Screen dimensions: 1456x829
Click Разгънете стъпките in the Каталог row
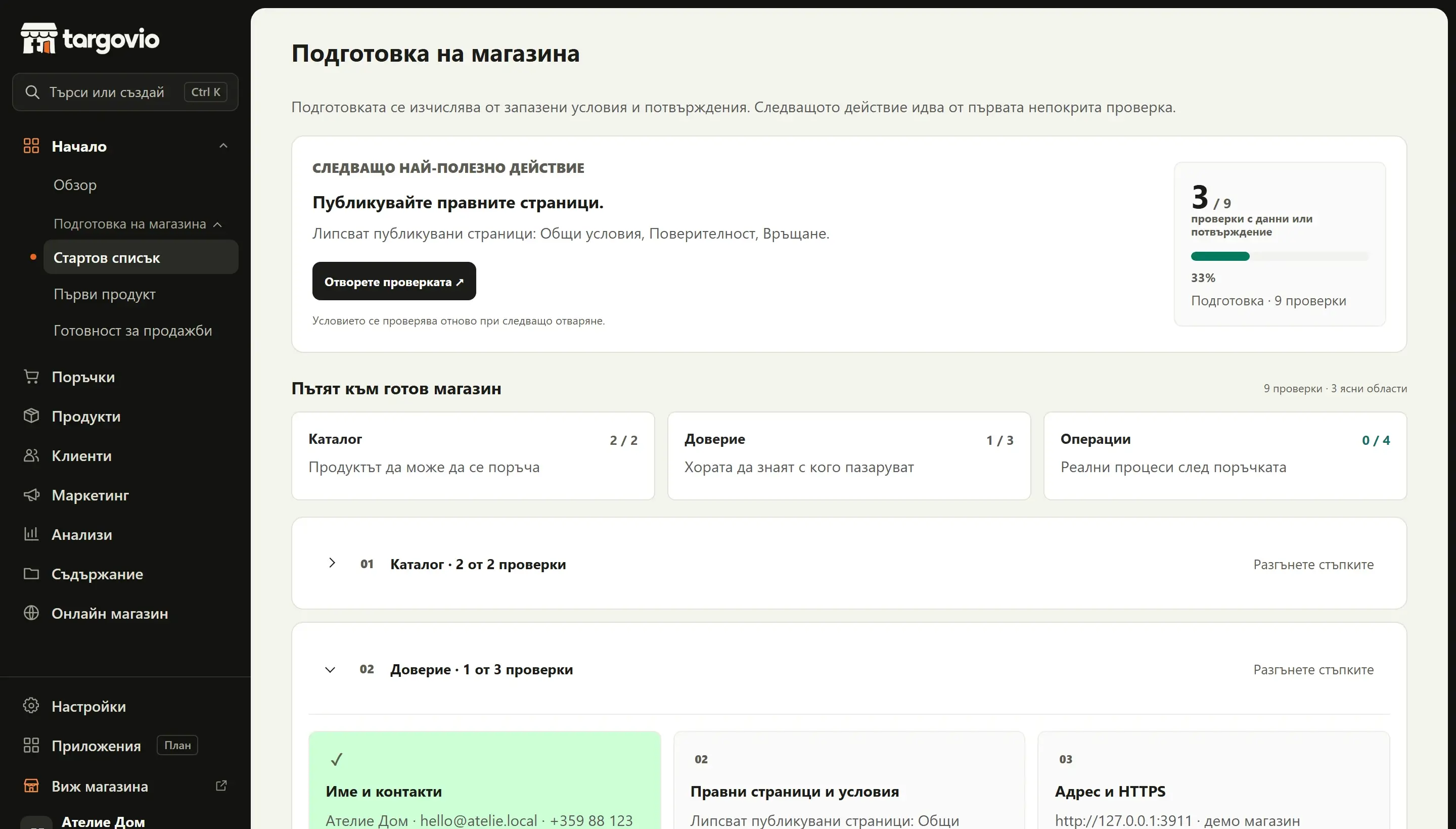tap(1313, 564)
